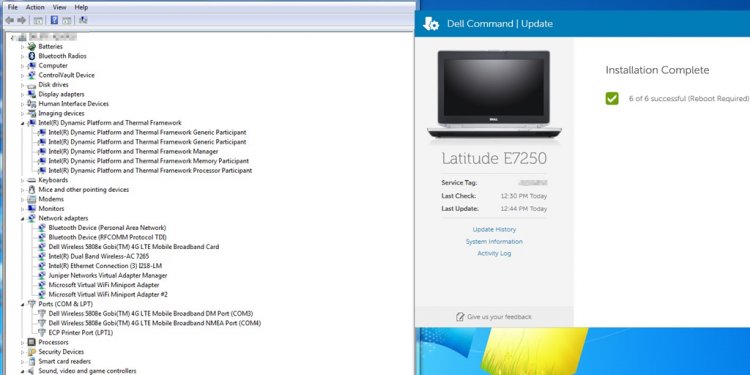The image size is (750, 375).
Task: Click the Ports (COM & LPT) category icon
Action: click(x=32, y=304)
